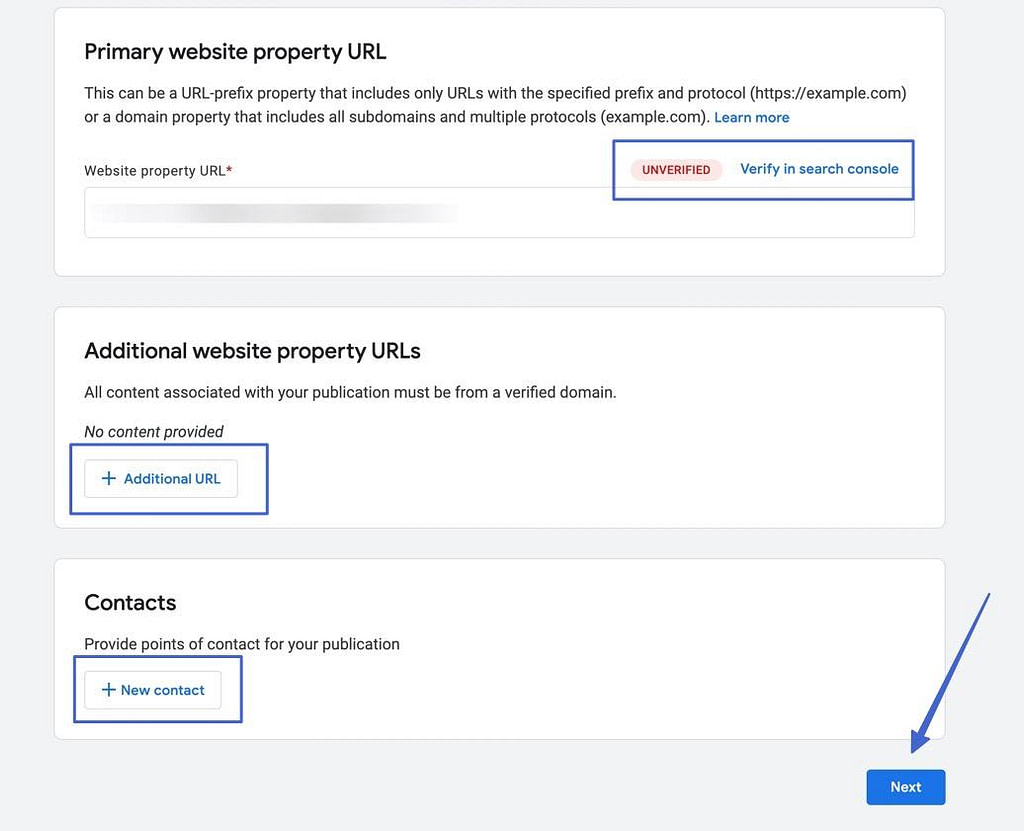Create a New contact for the publication
Screen dimensions: 1024x831
click(x=152, y=690)
